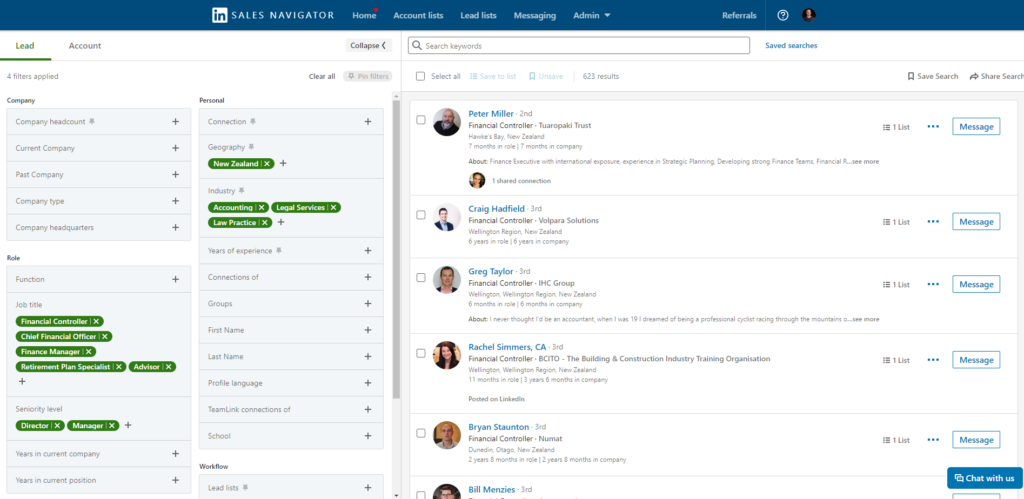Select the Peter Miller result checkbox
The width and height of the screenshot is (1024, 499).
click(x=421, y=120)
